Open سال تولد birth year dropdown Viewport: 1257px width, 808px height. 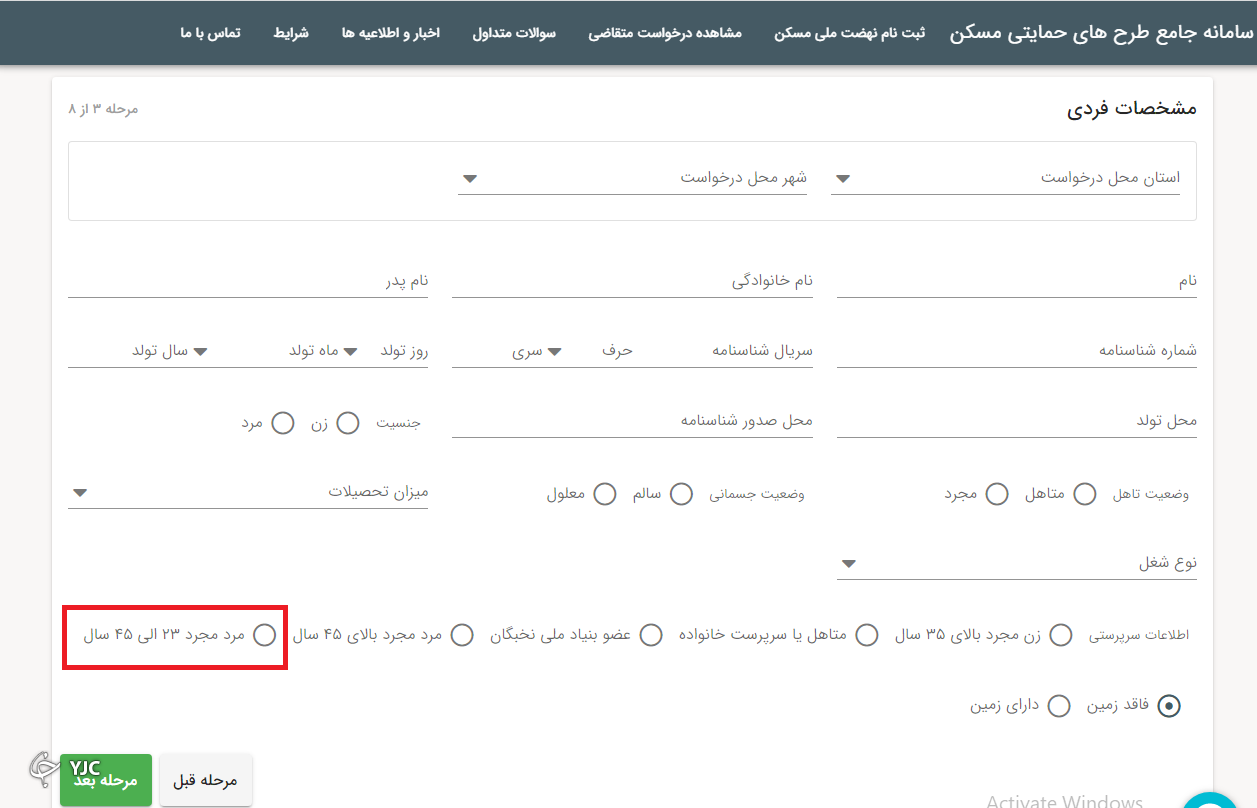[x=169, y=351]
